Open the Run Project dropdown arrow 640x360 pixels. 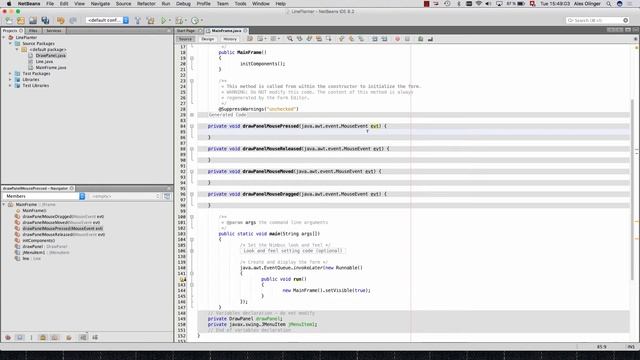[x=170, y=20]
